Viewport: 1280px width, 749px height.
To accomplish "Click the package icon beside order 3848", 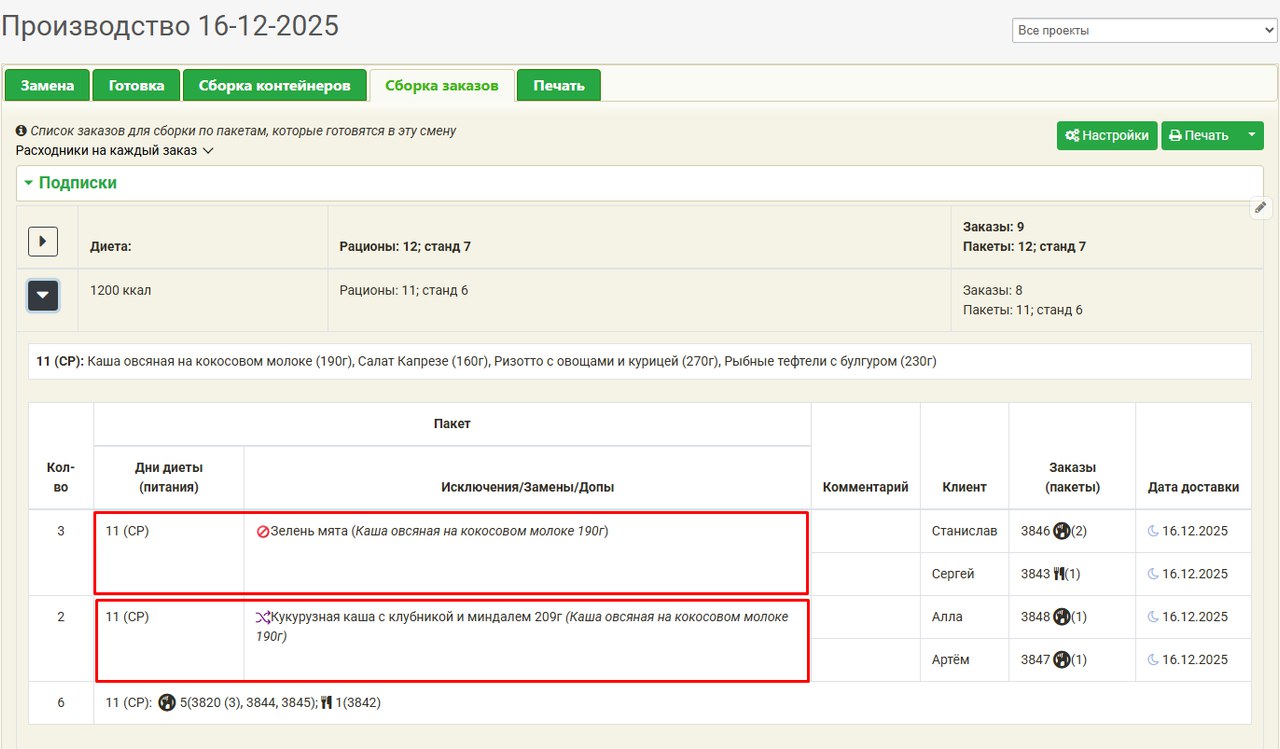I will point(1061,617).
